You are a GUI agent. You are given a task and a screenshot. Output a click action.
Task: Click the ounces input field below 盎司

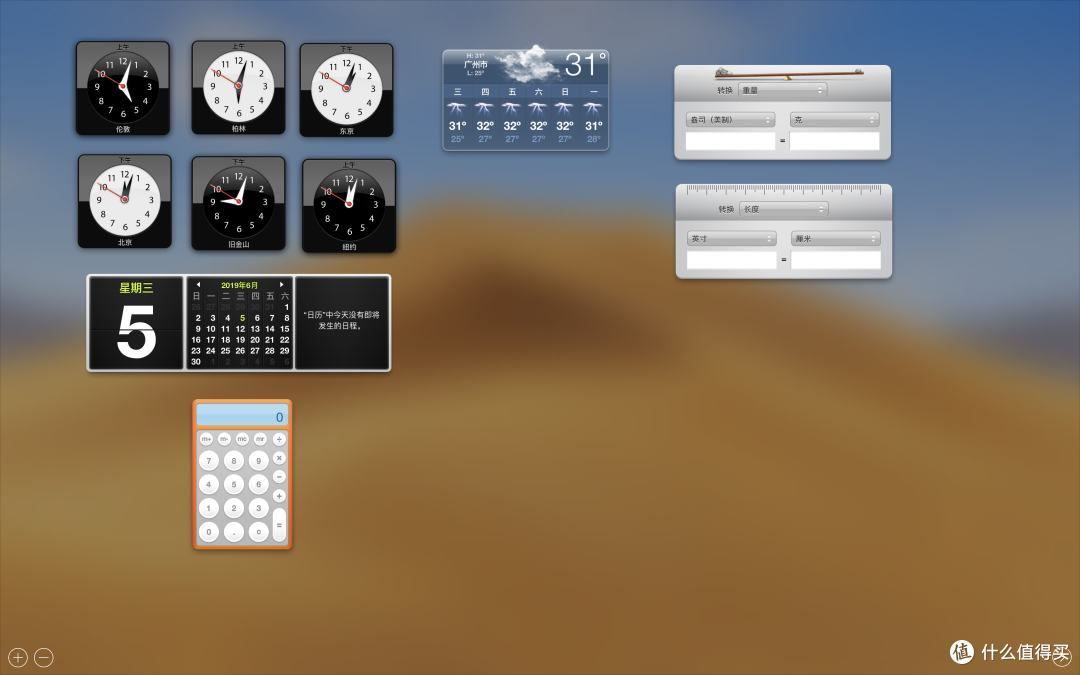[x=730, y=141]
